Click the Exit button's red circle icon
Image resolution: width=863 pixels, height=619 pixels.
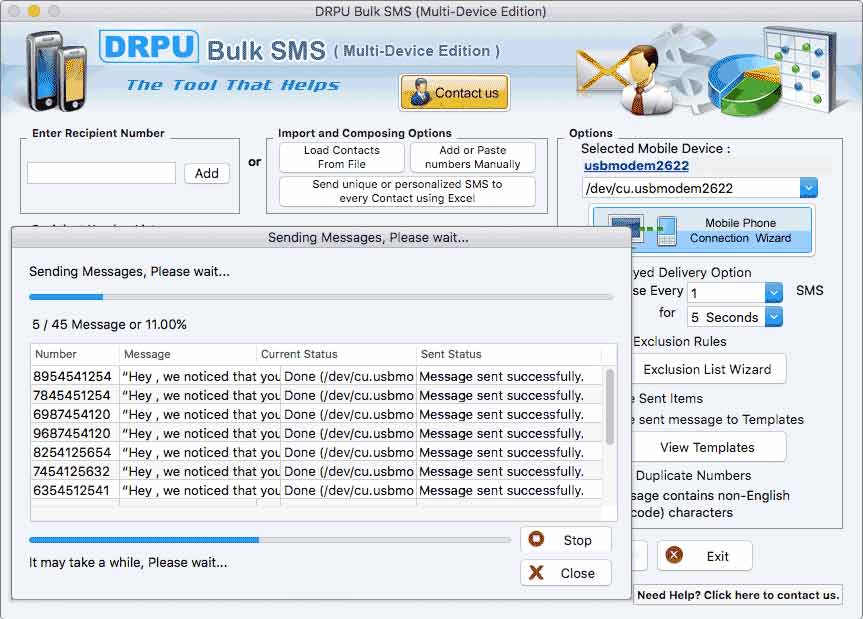[672, 555]
